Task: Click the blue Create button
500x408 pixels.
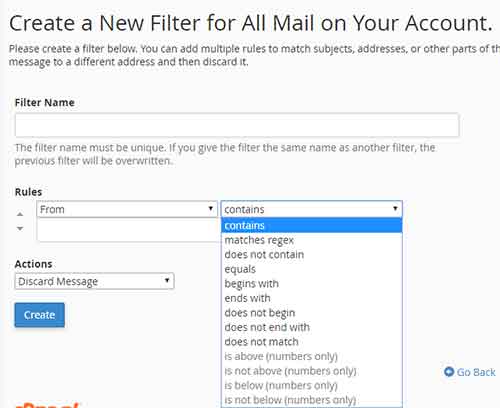Action: (x=39, y=315)
